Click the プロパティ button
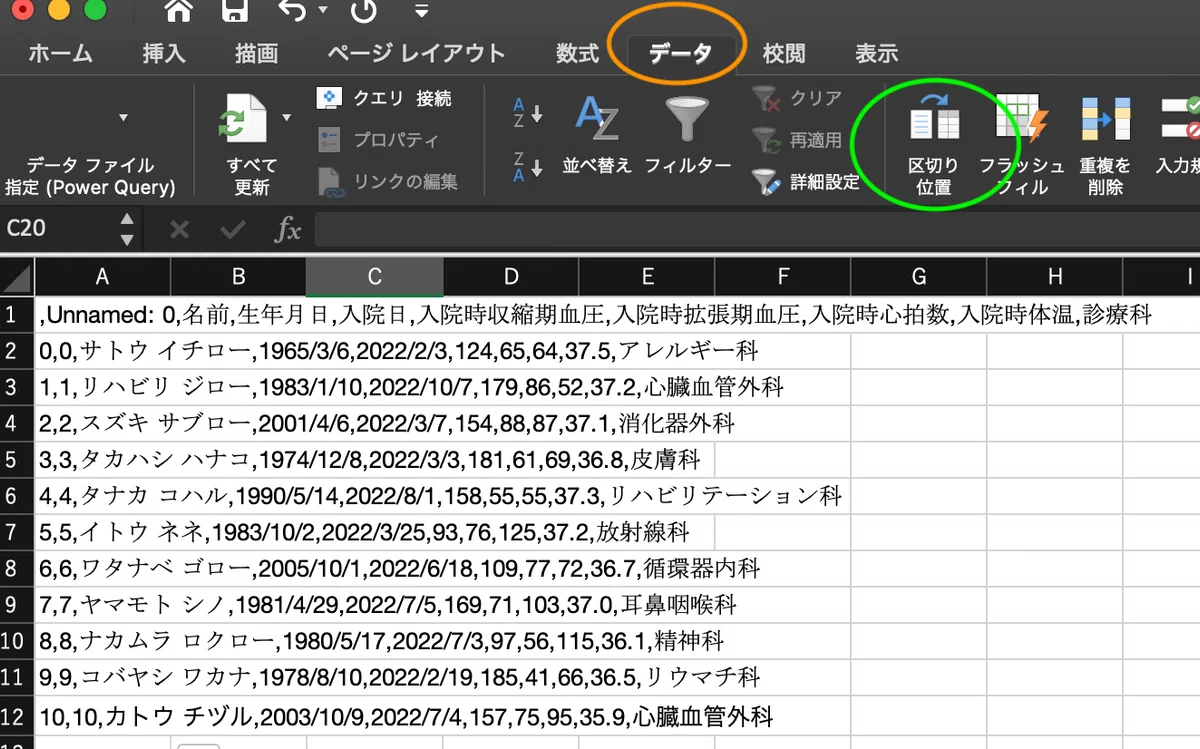 pos(377,139)
